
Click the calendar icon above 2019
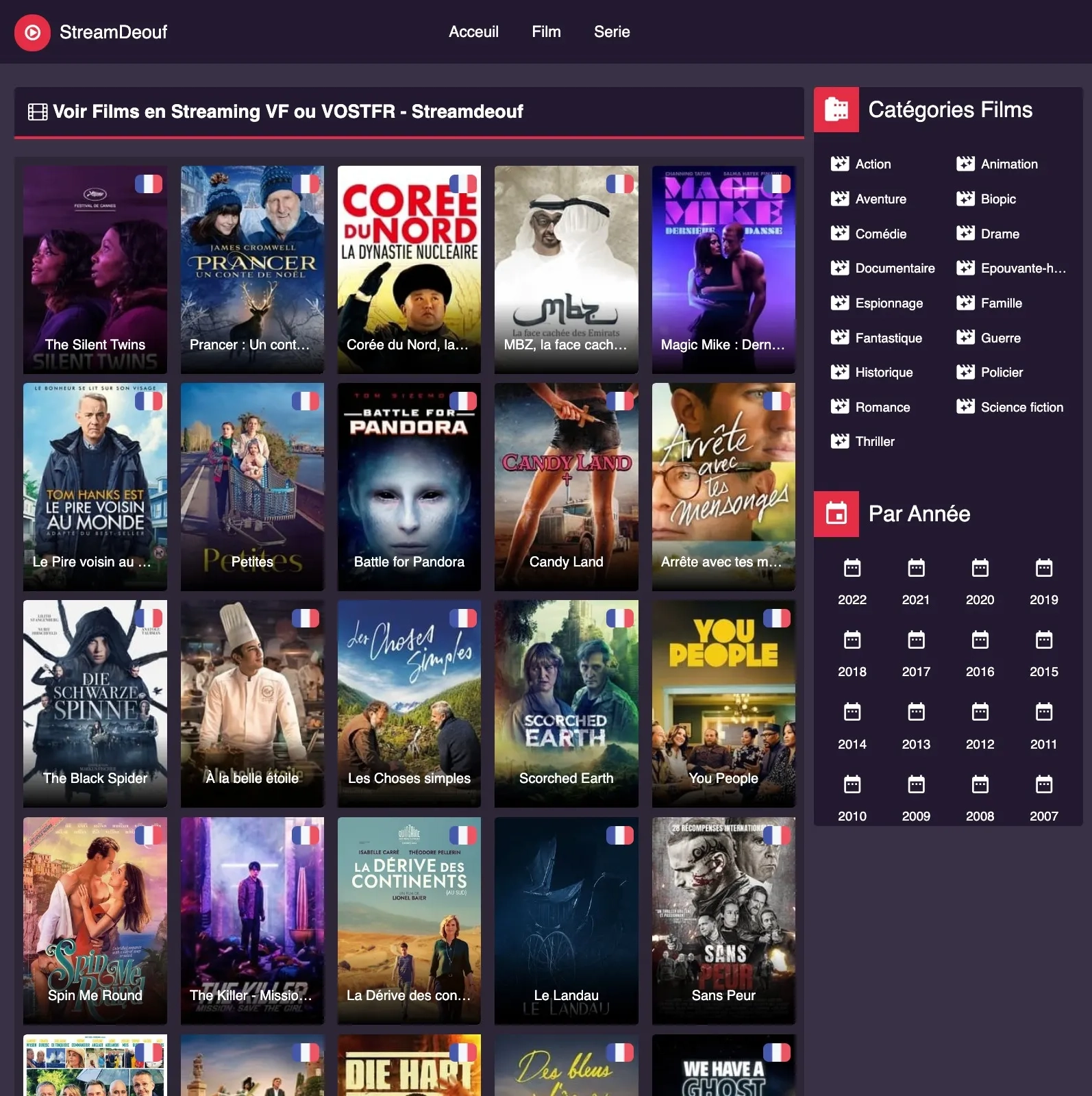click(x=1043, y=568)
